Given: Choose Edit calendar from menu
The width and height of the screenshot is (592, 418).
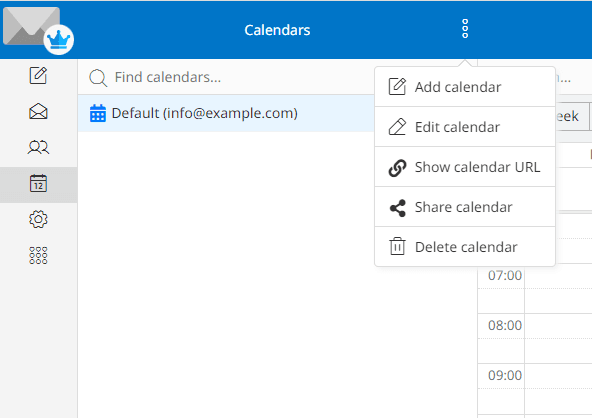Looking at the screenshot, I should (465, 127).
